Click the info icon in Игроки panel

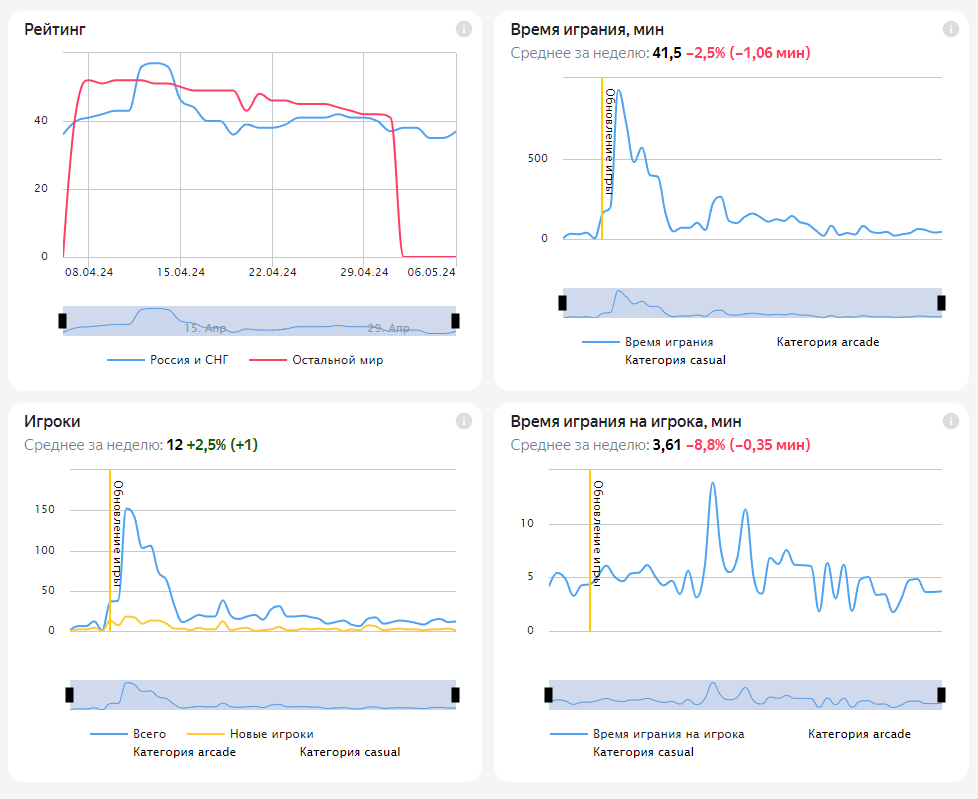point(463,421)
